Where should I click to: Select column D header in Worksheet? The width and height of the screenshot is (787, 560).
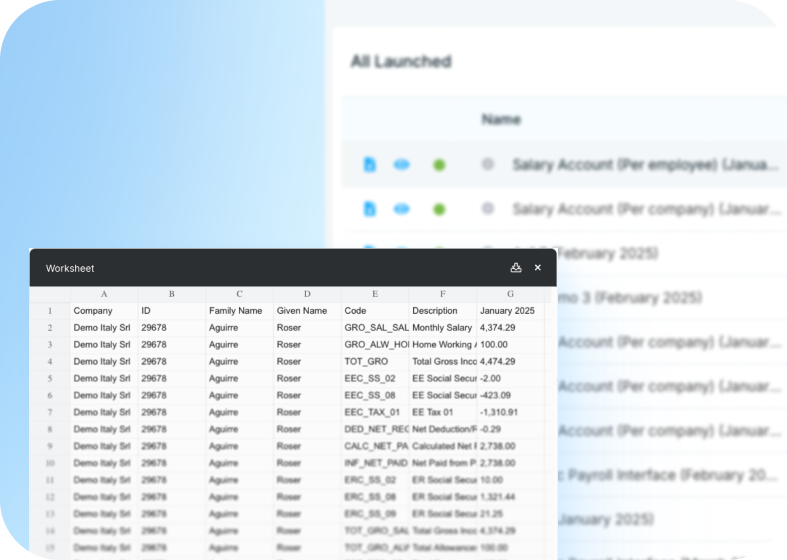[307, 294]
